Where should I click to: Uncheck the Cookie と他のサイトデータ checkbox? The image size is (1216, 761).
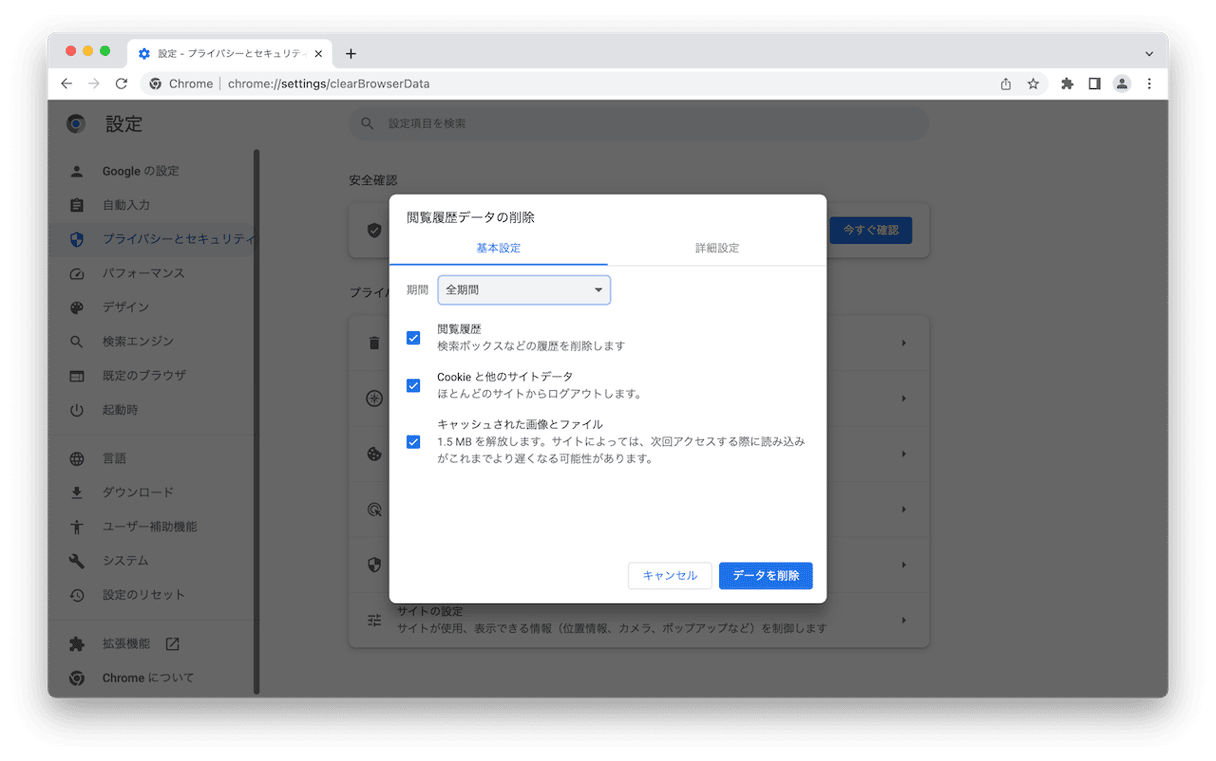tap(413, 386)
